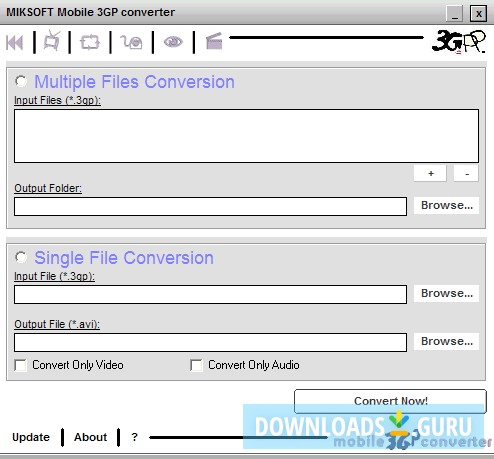
Task: Open the About item
Action: tap(90, 437)
